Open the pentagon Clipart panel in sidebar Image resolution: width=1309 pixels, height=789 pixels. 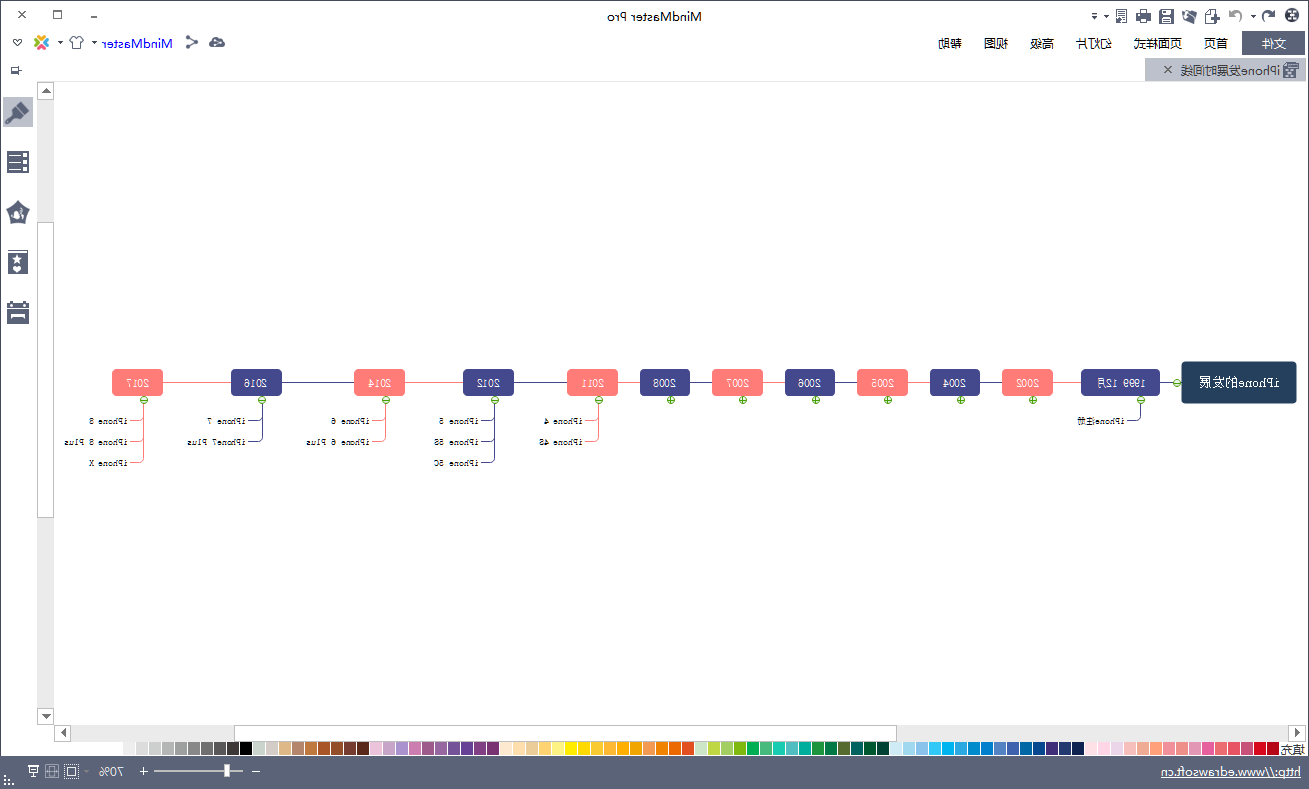tap(18, 212)
